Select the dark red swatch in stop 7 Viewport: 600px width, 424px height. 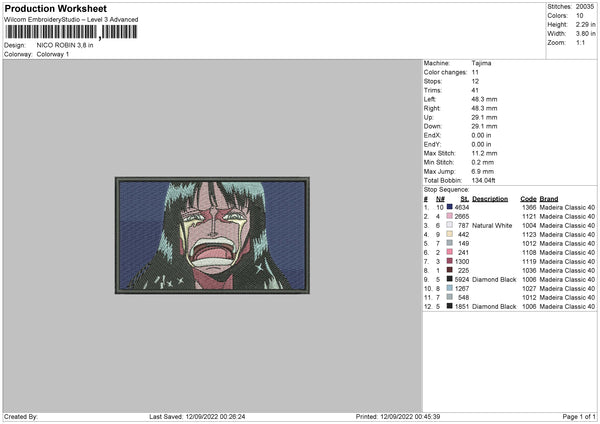[x=450, y=261]
